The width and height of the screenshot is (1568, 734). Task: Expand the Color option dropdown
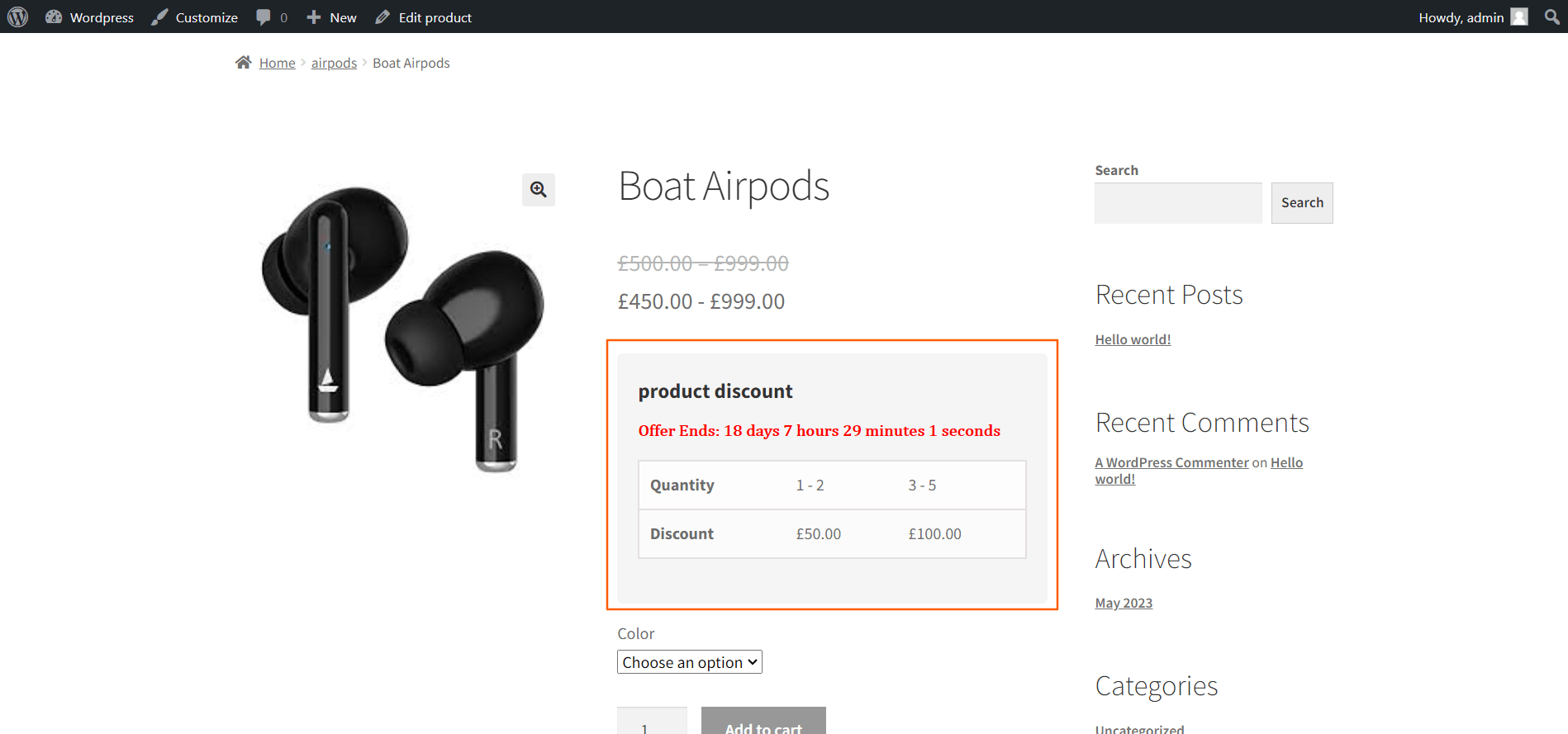tap(690, 662)
